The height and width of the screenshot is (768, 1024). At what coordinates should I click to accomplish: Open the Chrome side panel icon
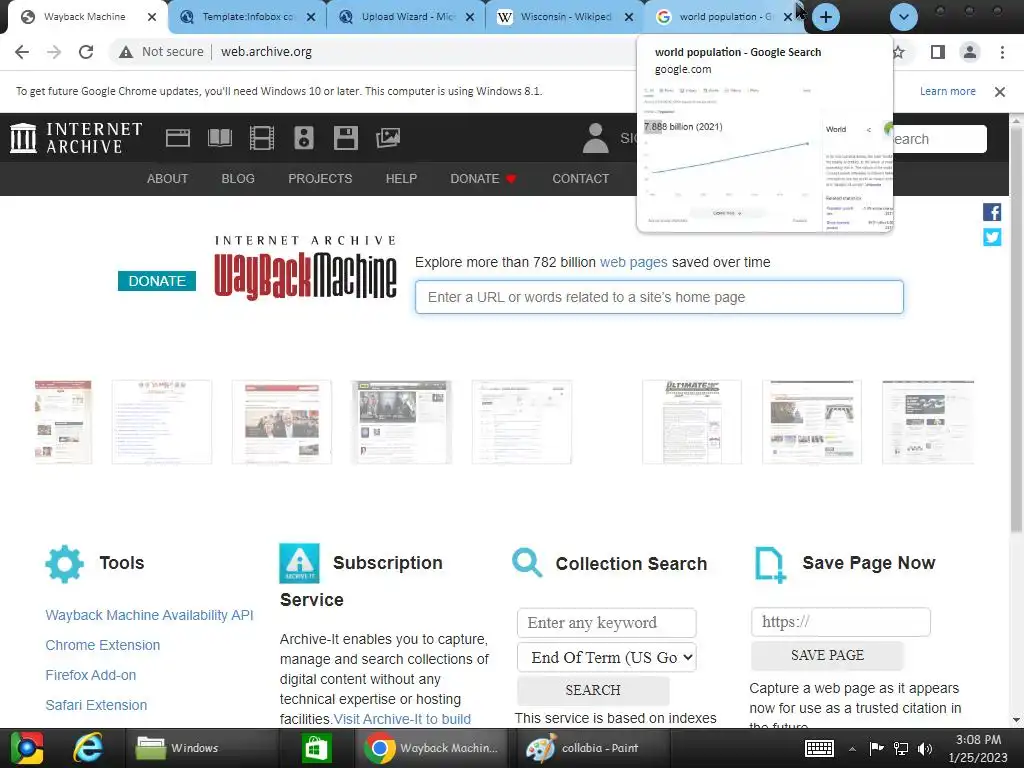coord(937,52)
